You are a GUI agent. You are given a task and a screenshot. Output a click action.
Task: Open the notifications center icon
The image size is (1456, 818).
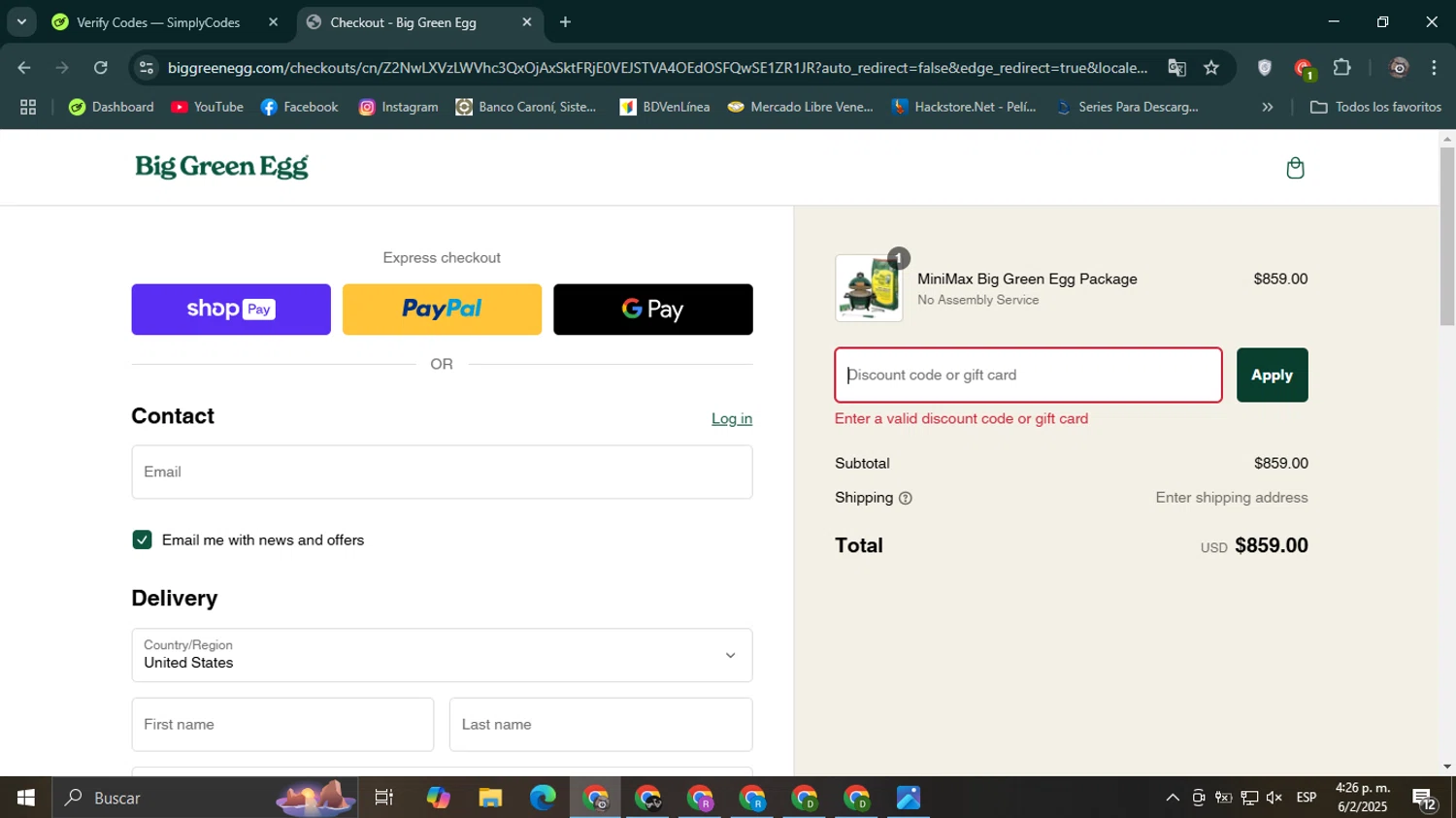tap(1425, 799)
